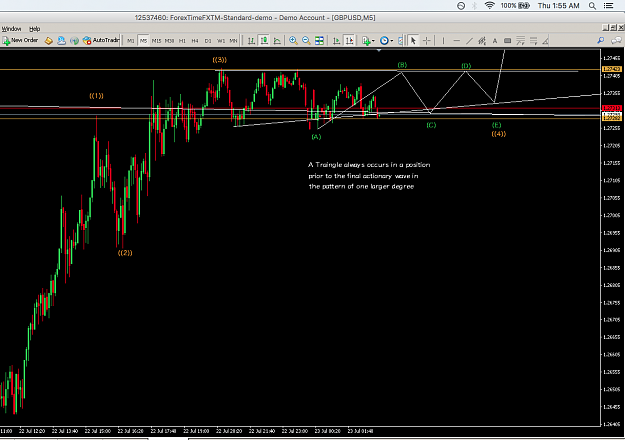Zoom out of the chart
The image size is (625, 440).
306,41
